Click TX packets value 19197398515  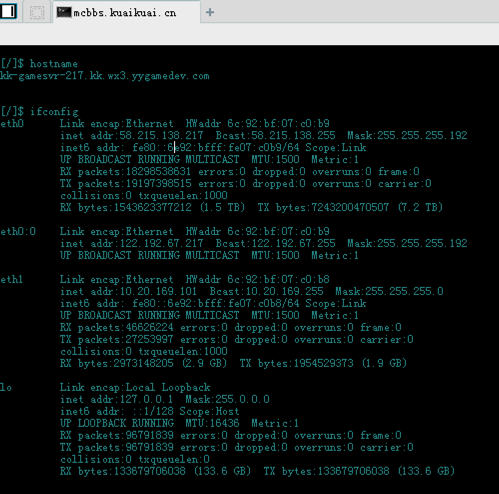pos(158,183)
